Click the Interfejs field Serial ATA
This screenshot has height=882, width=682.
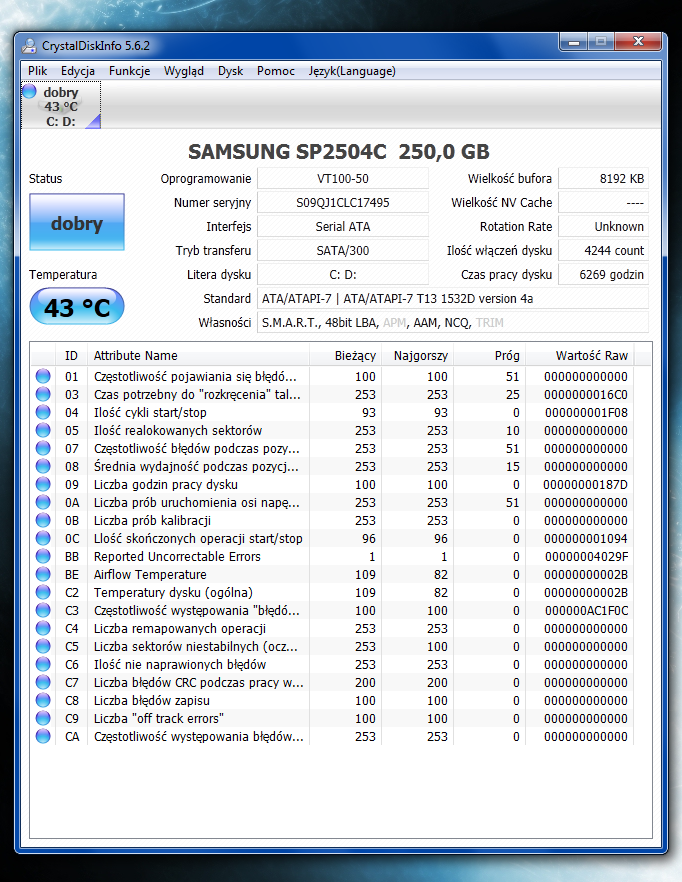coord(343,227)
